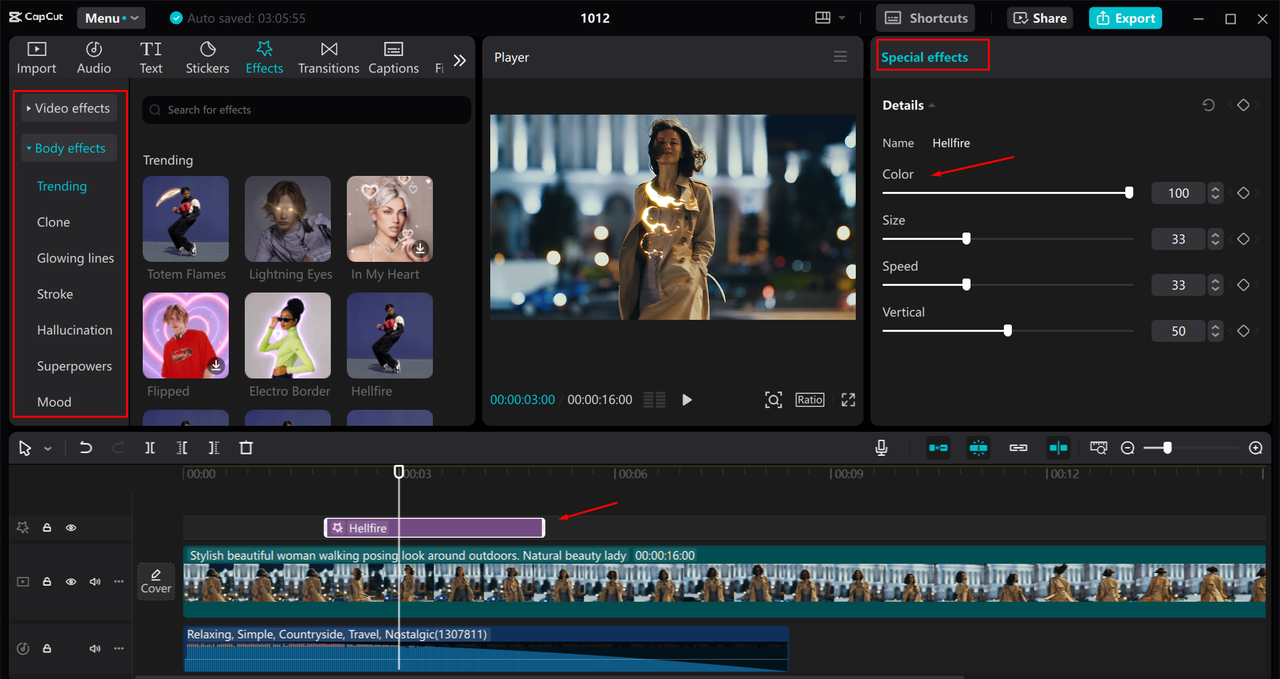
Task: Click the Cover button on timeline
Action: (x=156, y=581)
